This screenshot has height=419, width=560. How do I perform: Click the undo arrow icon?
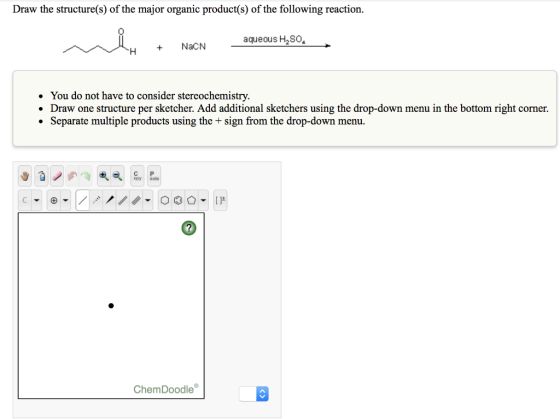72,176
